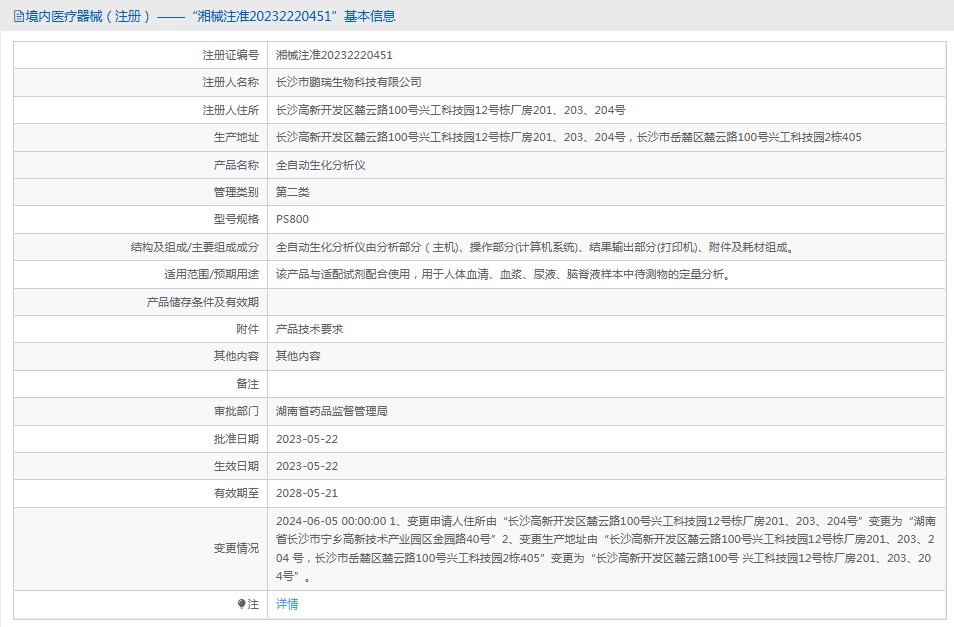Click the approval department 湖南省药品监督管理局

331,411
